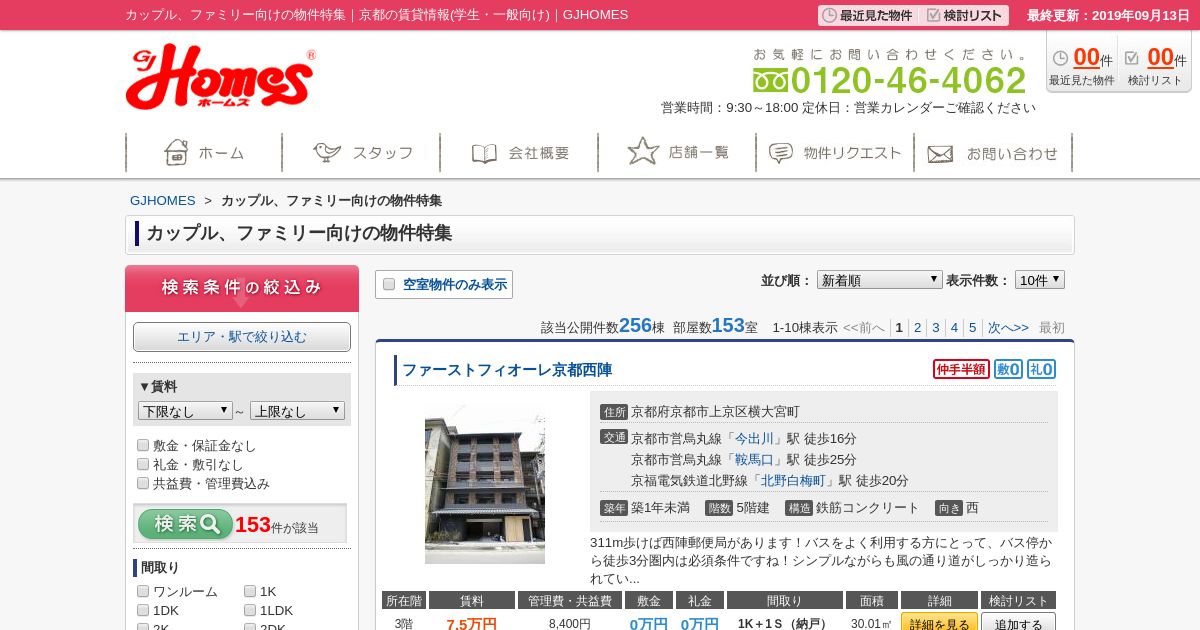Click the 検討リスト link in top bar

click(964, 15)
